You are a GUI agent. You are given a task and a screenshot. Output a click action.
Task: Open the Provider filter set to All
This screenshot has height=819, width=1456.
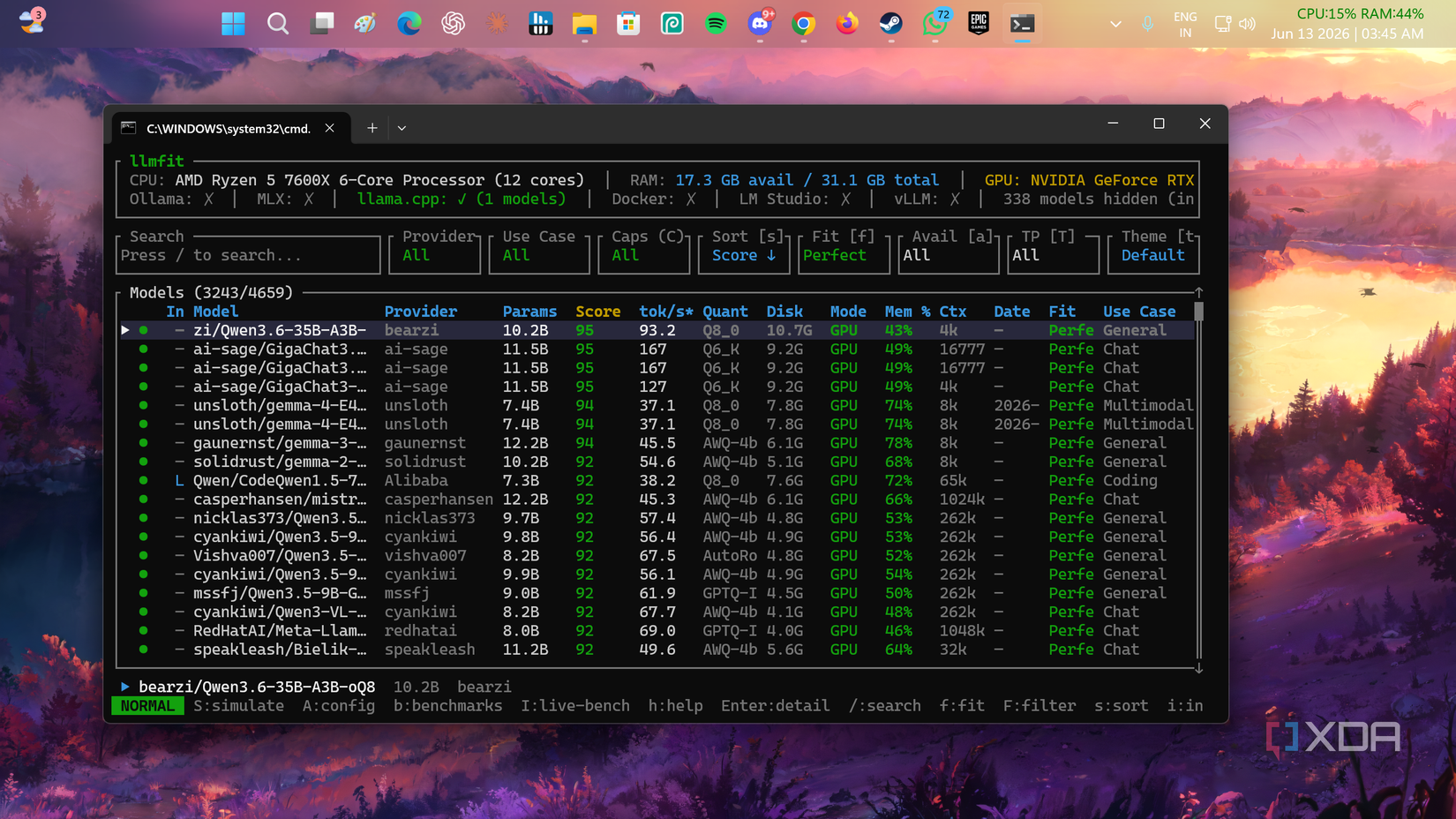click(435, 255)
